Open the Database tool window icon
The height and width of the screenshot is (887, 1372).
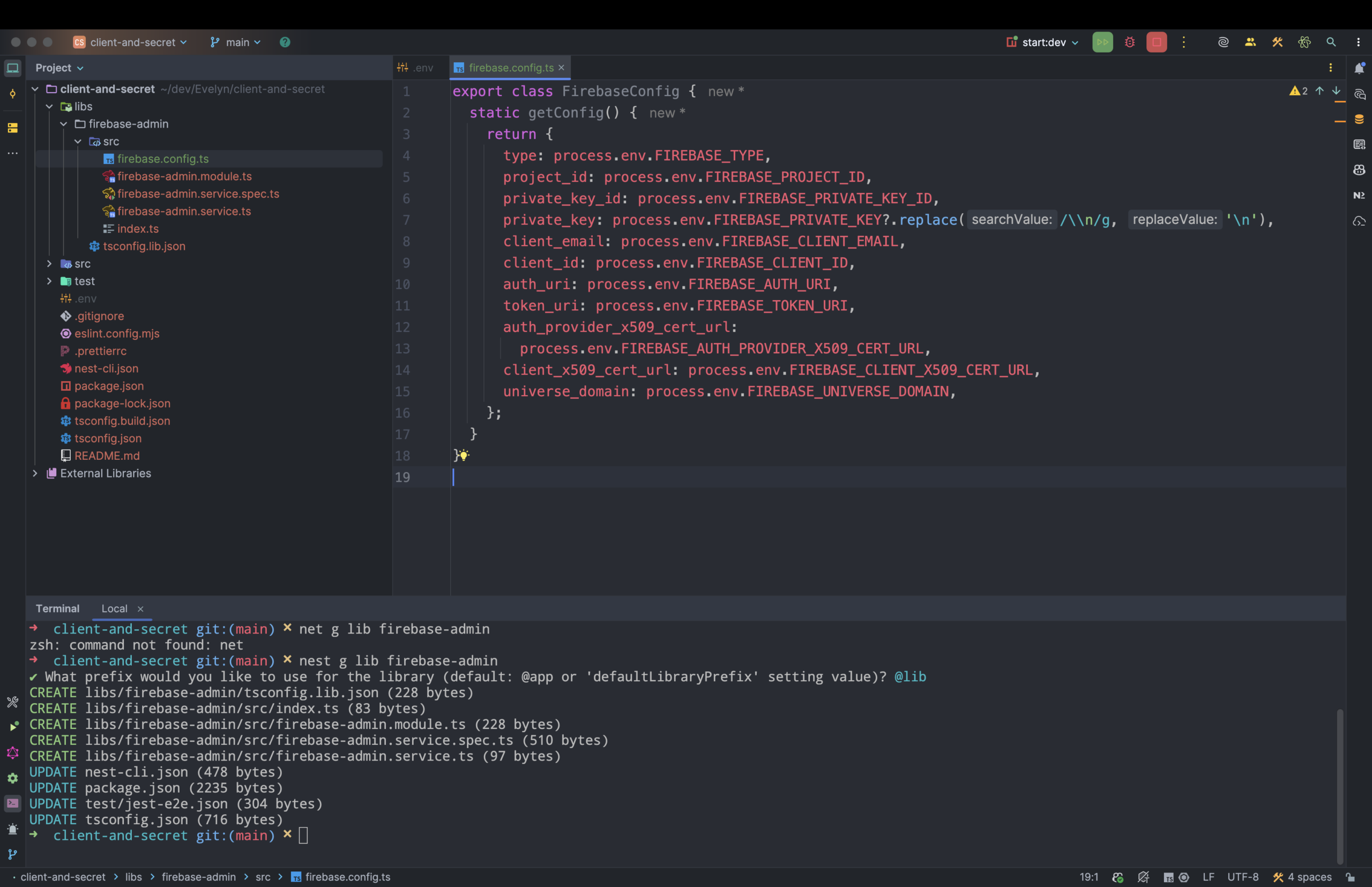[1359, 119]
